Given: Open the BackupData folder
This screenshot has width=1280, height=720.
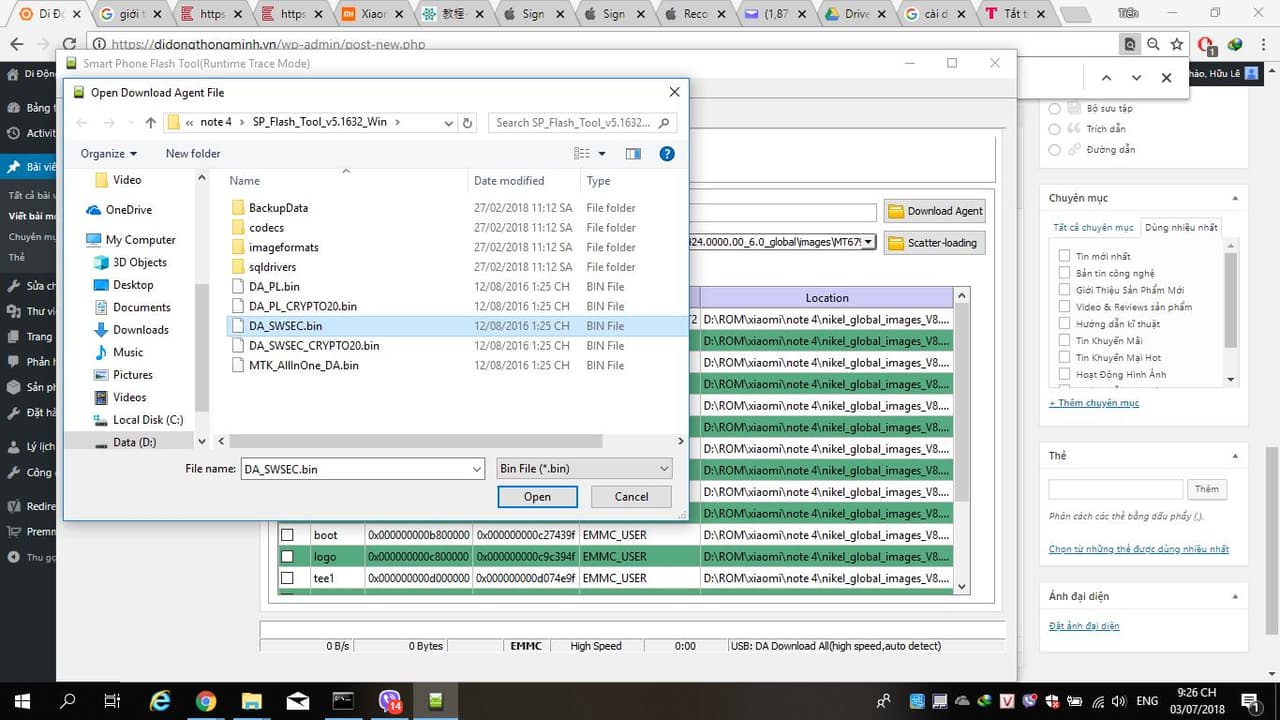Looking at the screenshot, I should 278,208.
